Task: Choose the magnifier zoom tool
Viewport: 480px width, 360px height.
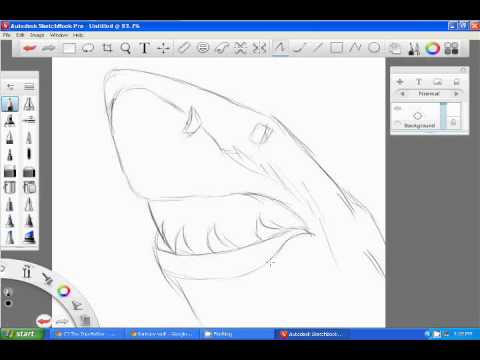Action: tap(126, 49)
